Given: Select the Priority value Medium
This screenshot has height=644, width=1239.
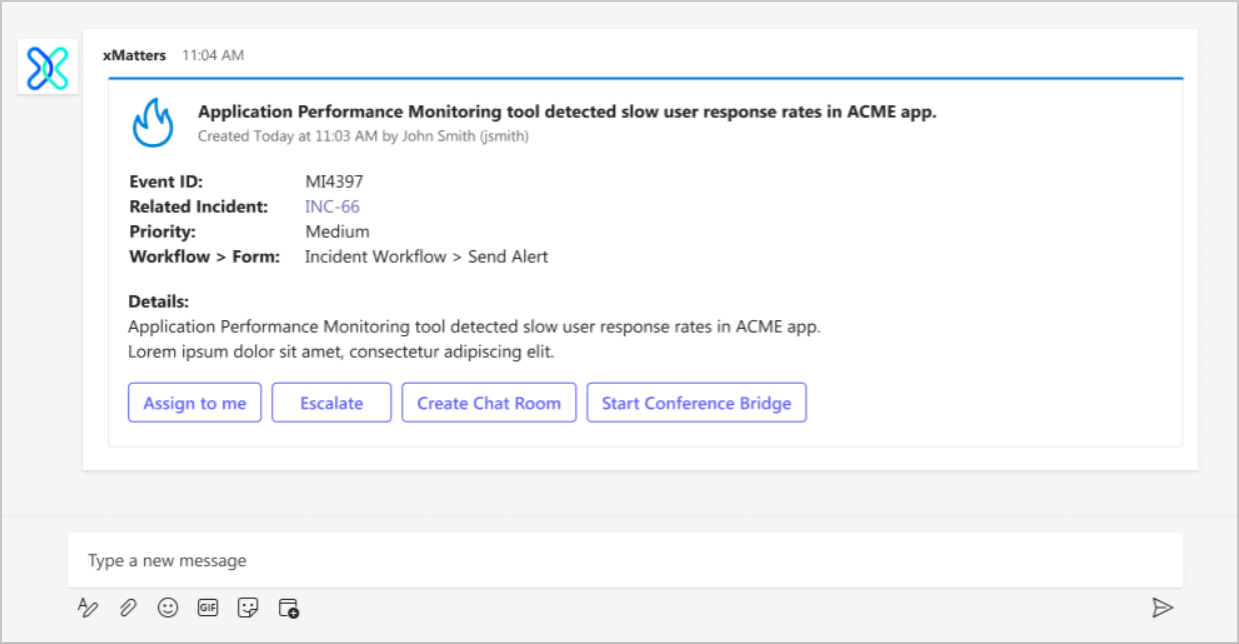Looking at the screenshot, I should pyautogui.click(x=337, y=231).
